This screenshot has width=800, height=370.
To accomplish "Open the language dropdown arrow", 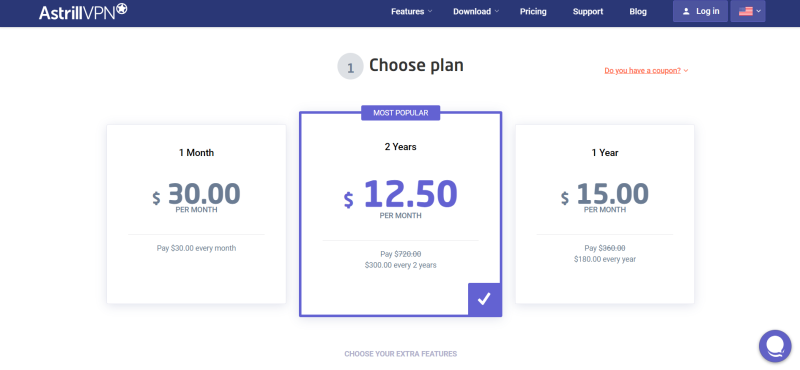I will 758,11.
